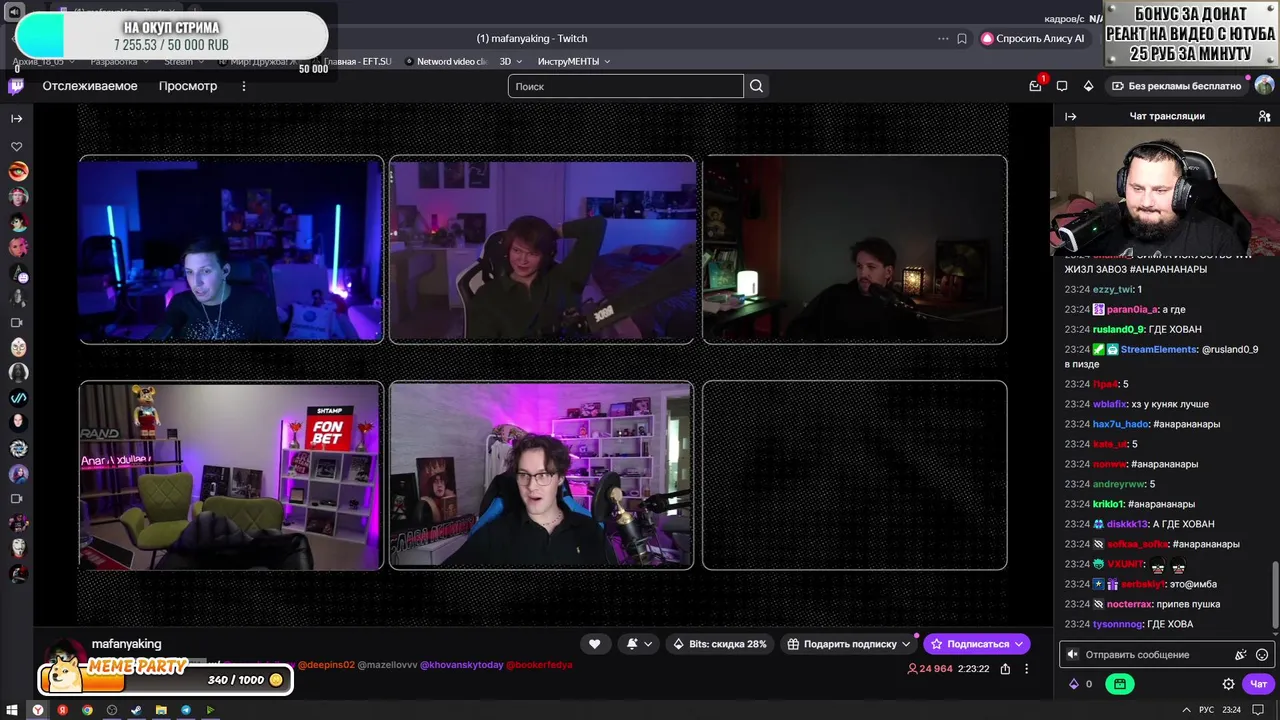The height and width of the screenshot is (720, 1280).
Task: Click the heart icon in the left sidebar
Action: (x=16, y=147)
